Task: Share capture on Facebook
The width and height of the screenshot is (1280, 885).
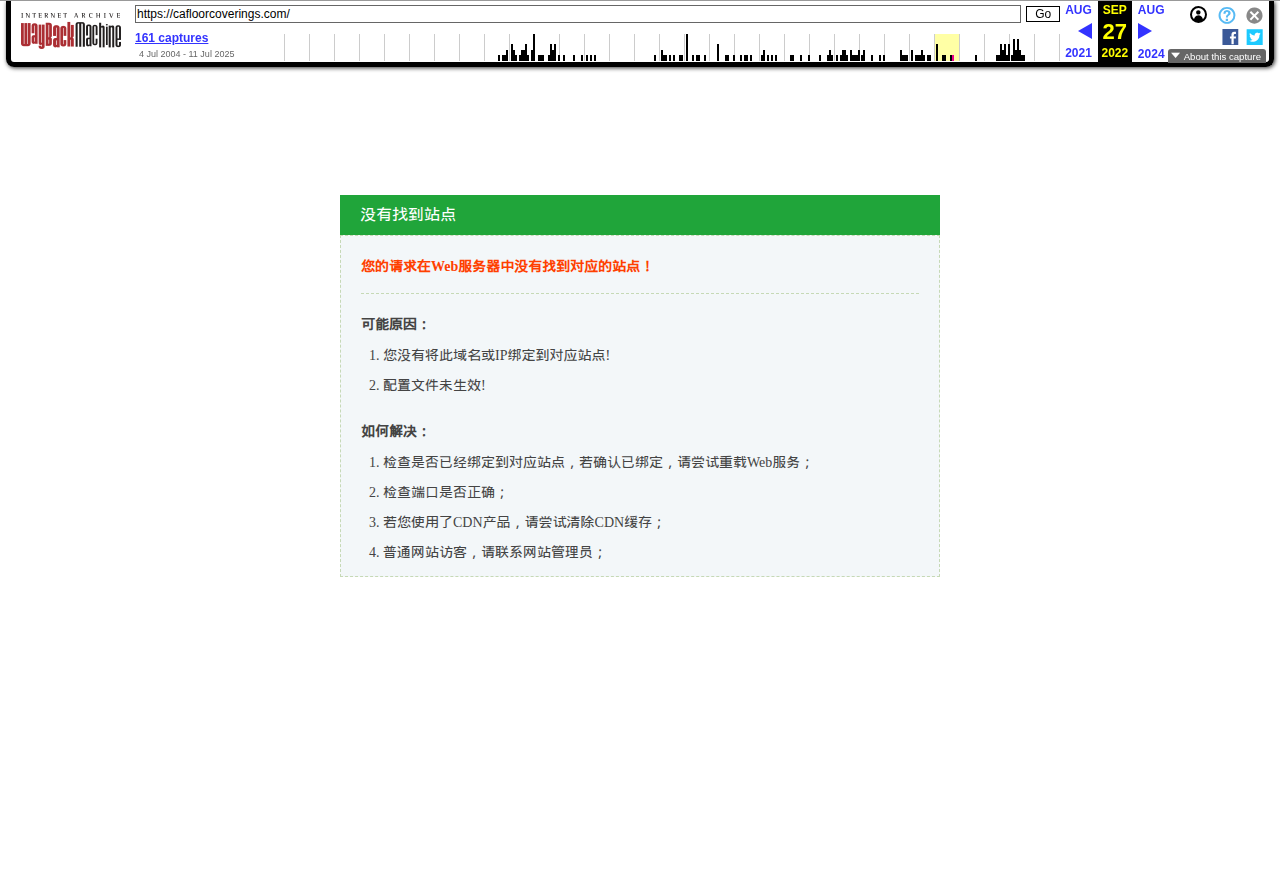Action: (1230, 37)
